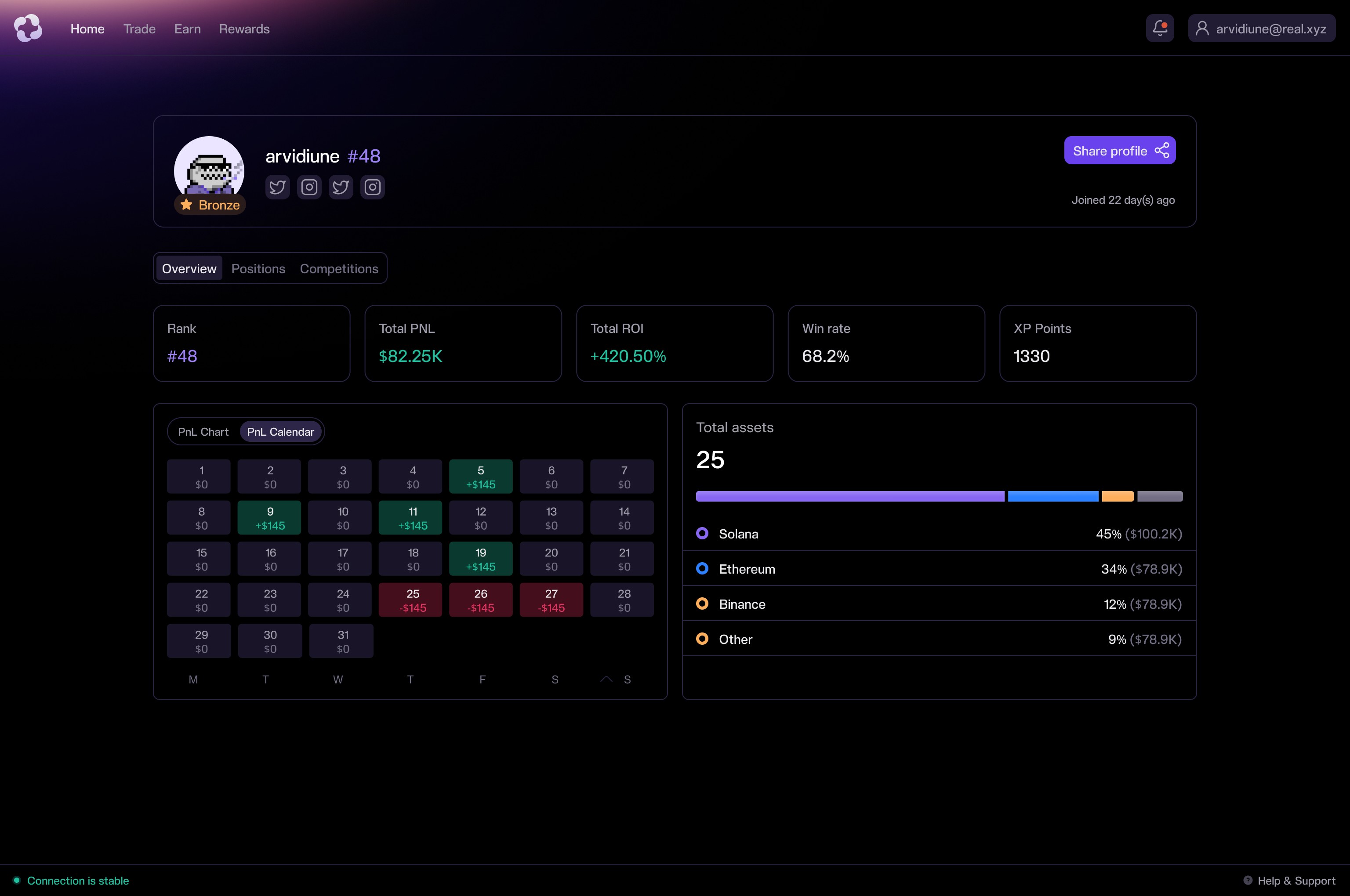Select the Solana asset radio circle
Screen dimensions: 1350x896
702,533
